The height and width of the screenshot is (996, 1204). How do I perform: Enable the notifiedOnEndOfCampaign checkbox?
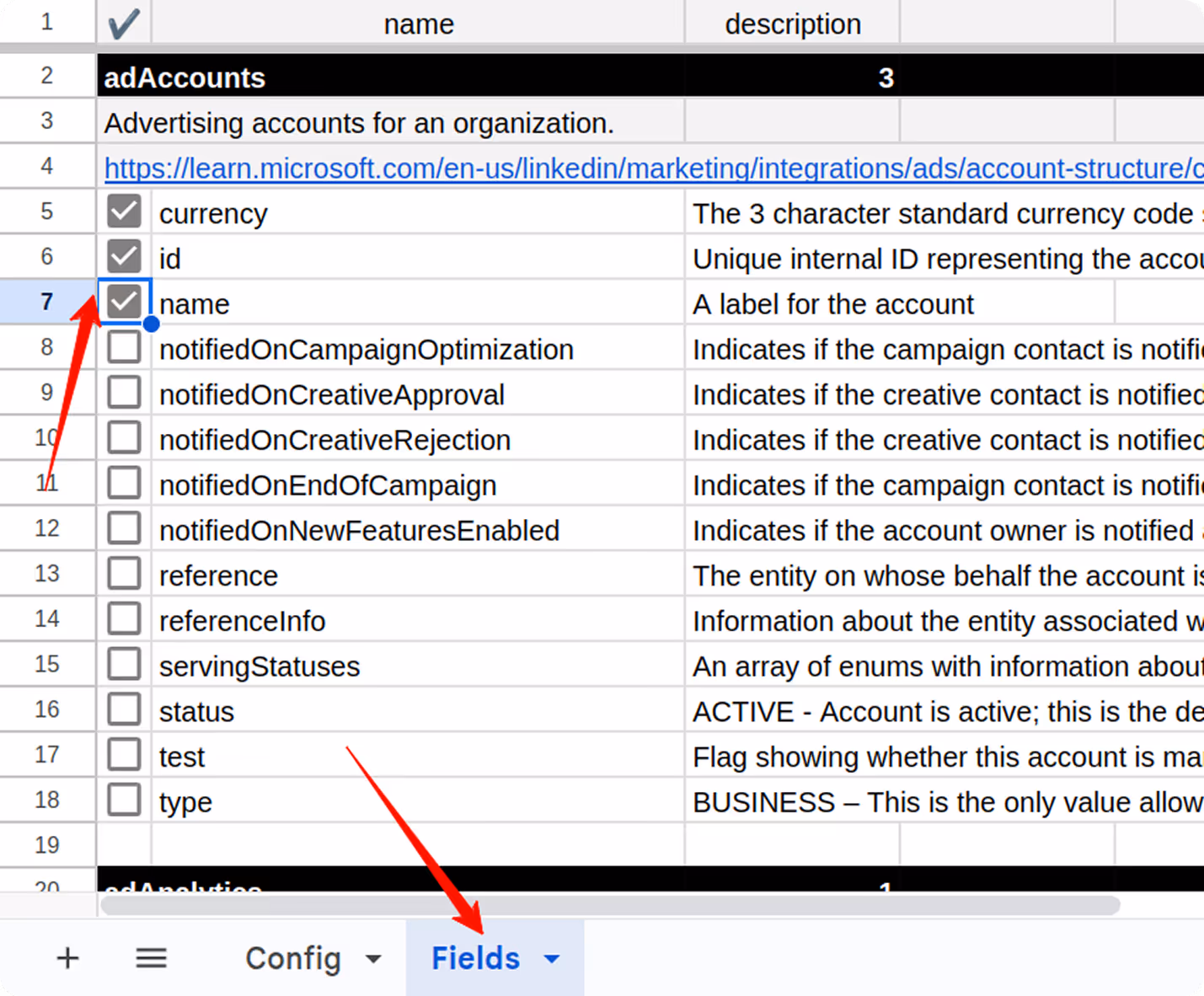[x=123, y=482]
